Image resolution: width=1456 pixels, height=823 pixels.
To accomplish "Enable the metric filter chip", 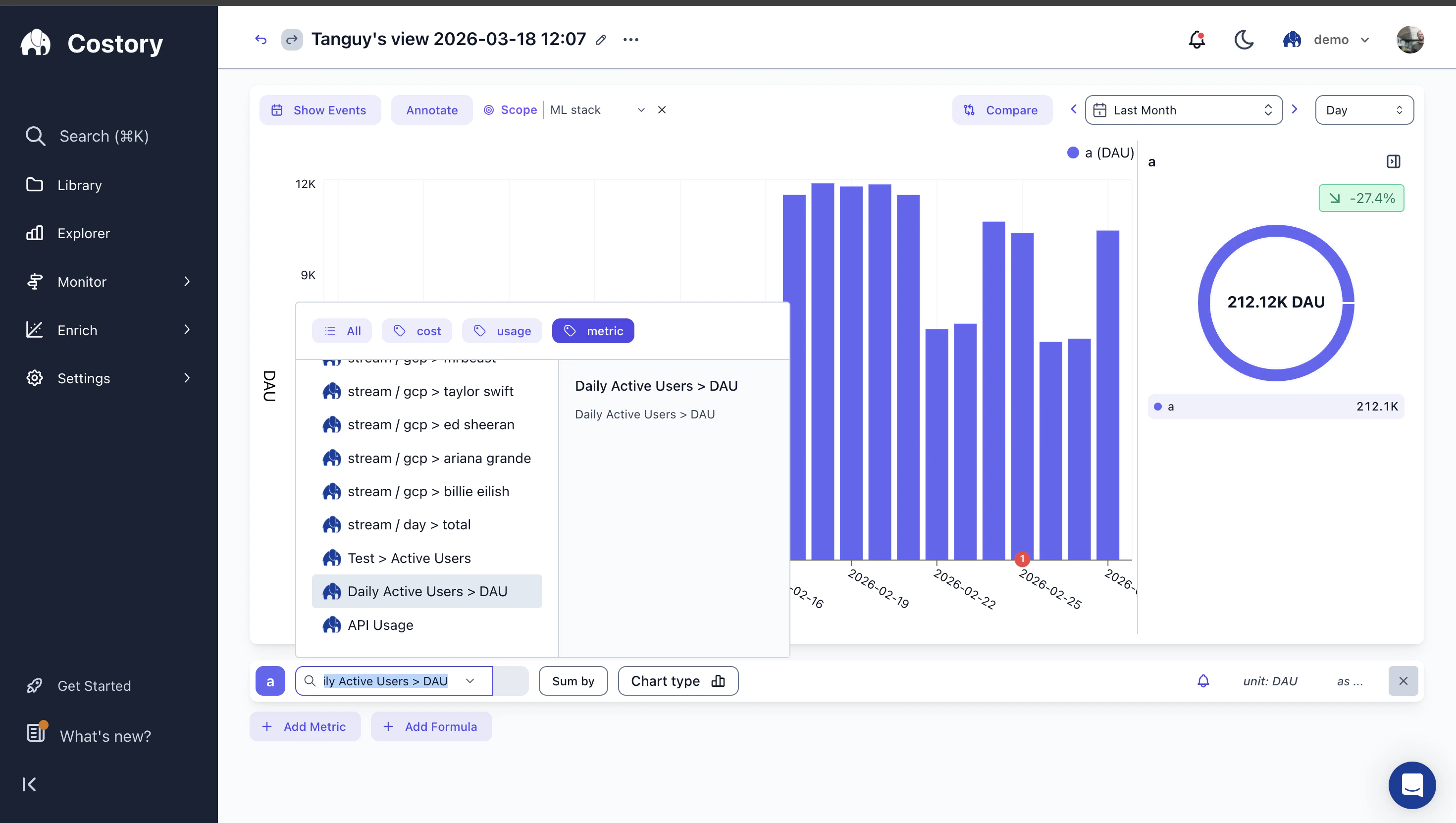I will (x=592, y=331).
